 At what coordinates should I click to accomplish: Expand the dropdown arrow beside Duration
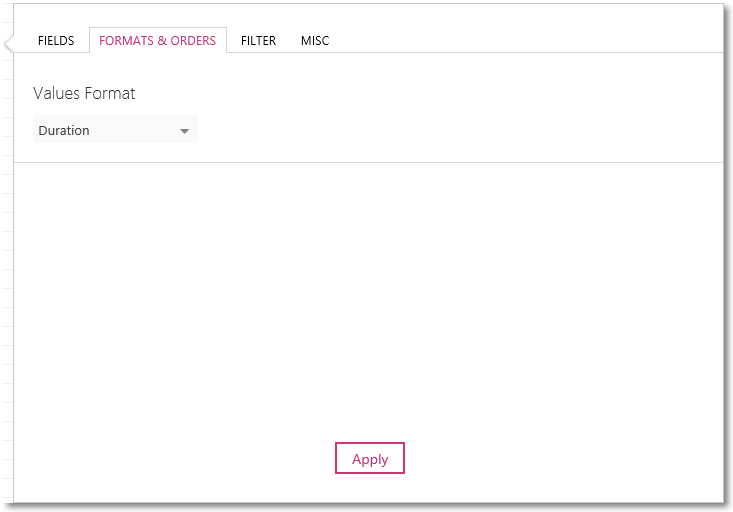tap(185, 131)
